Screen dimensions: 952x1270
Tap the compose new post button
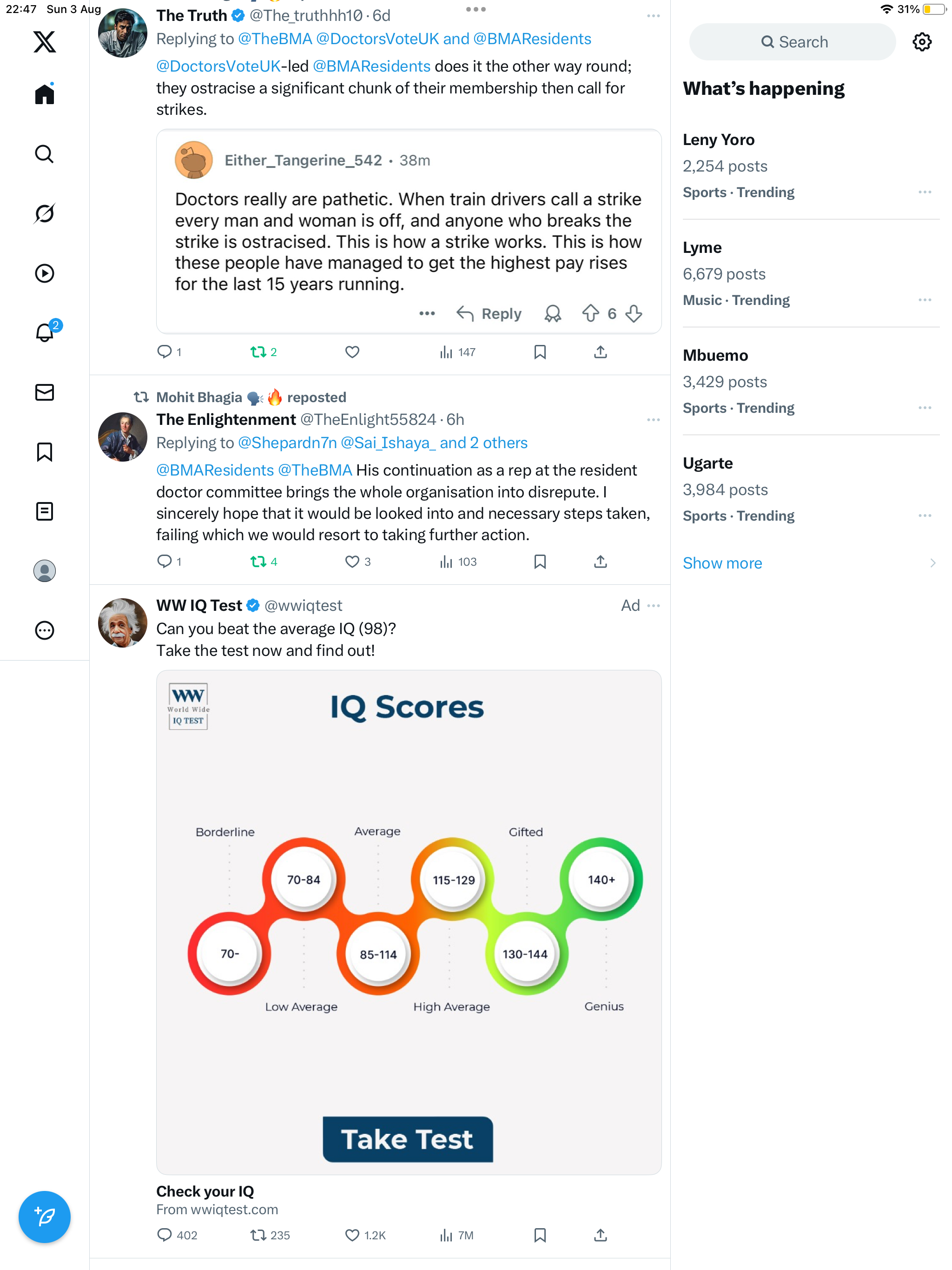pyautogui.click(x=44, y=1216)
